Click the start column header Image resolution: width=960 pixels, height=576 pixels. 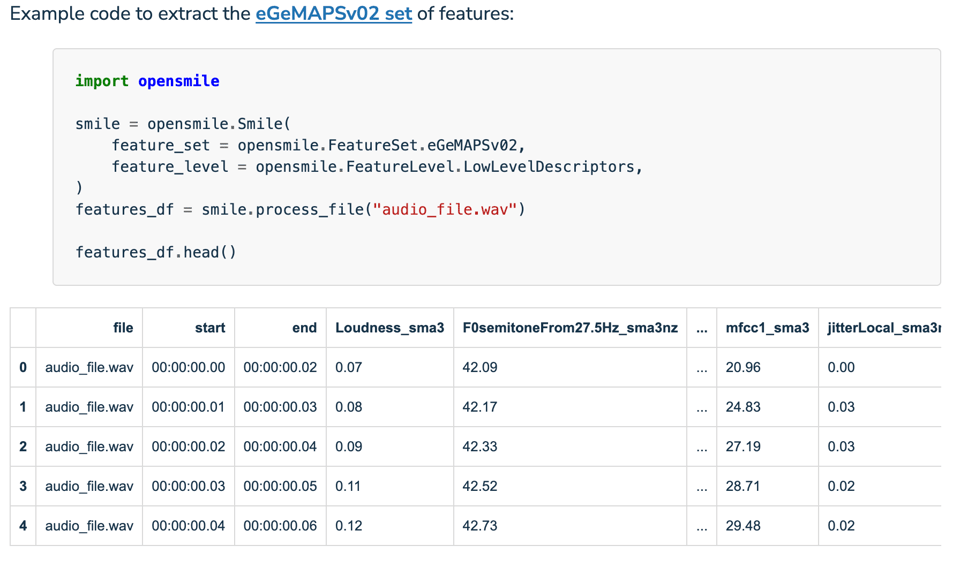212,327
